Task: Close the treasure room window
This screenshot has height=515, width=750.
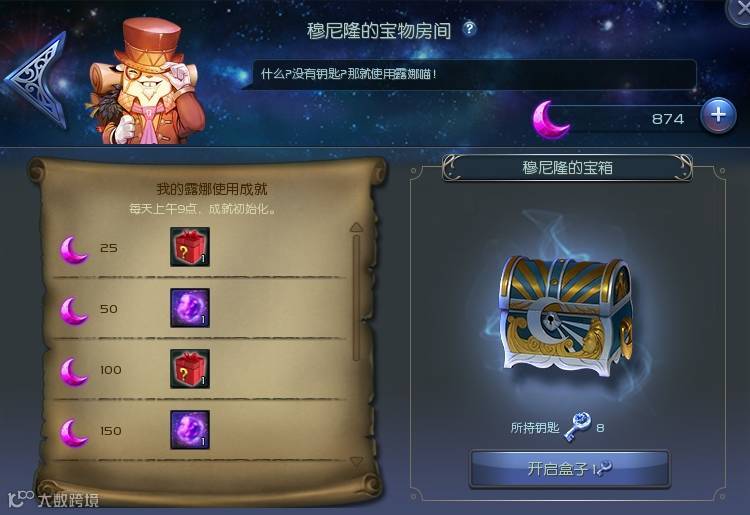Action: coord(741,11)
